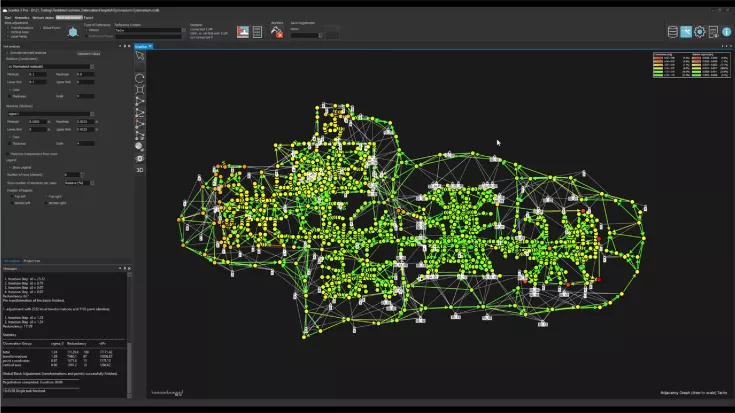Open the database icon at the top right
Screen dimensions: 735x413
(673, 32)
